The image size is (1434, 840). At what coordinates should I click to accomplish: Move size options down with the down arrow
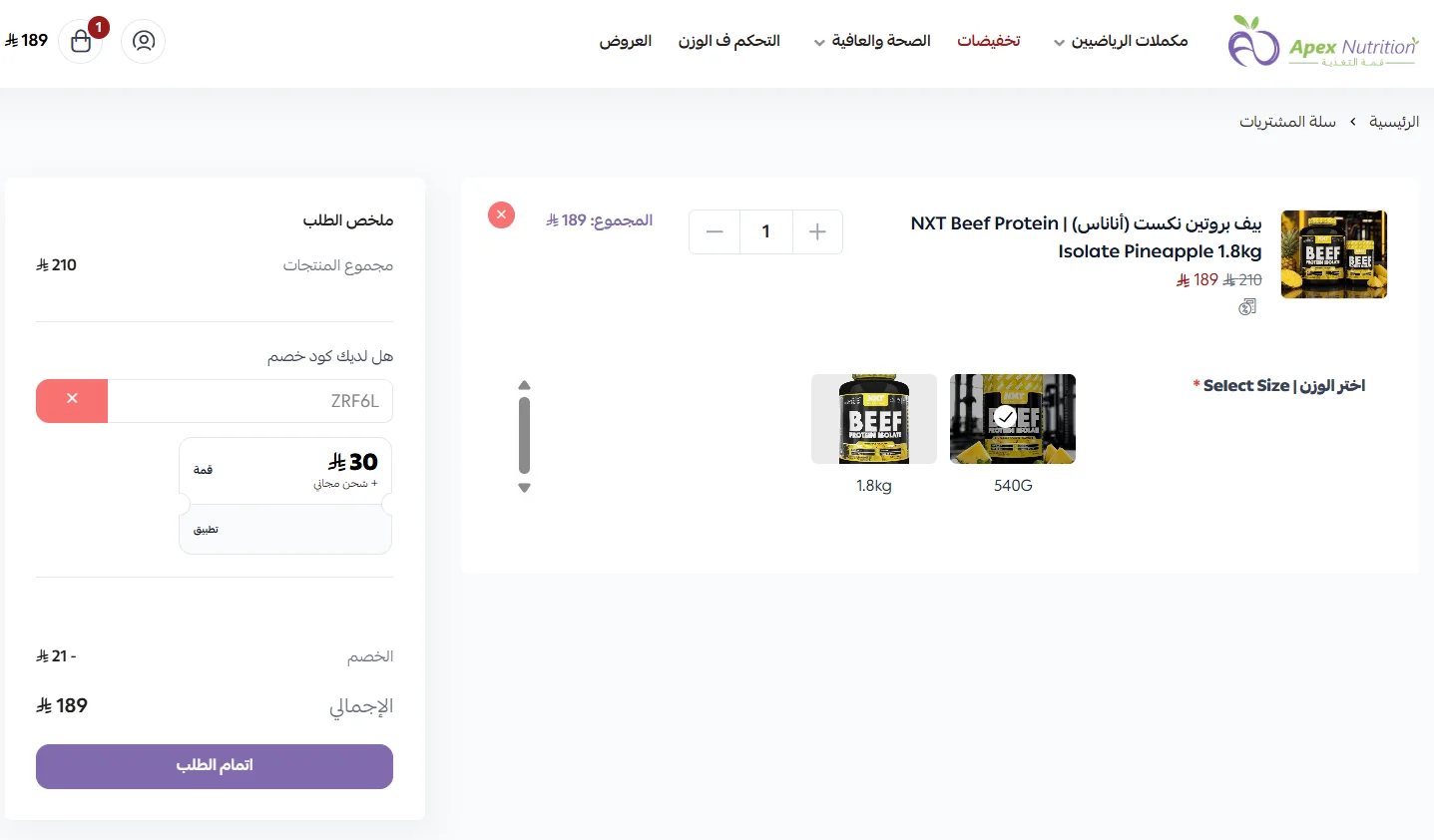tap(524, 488)
